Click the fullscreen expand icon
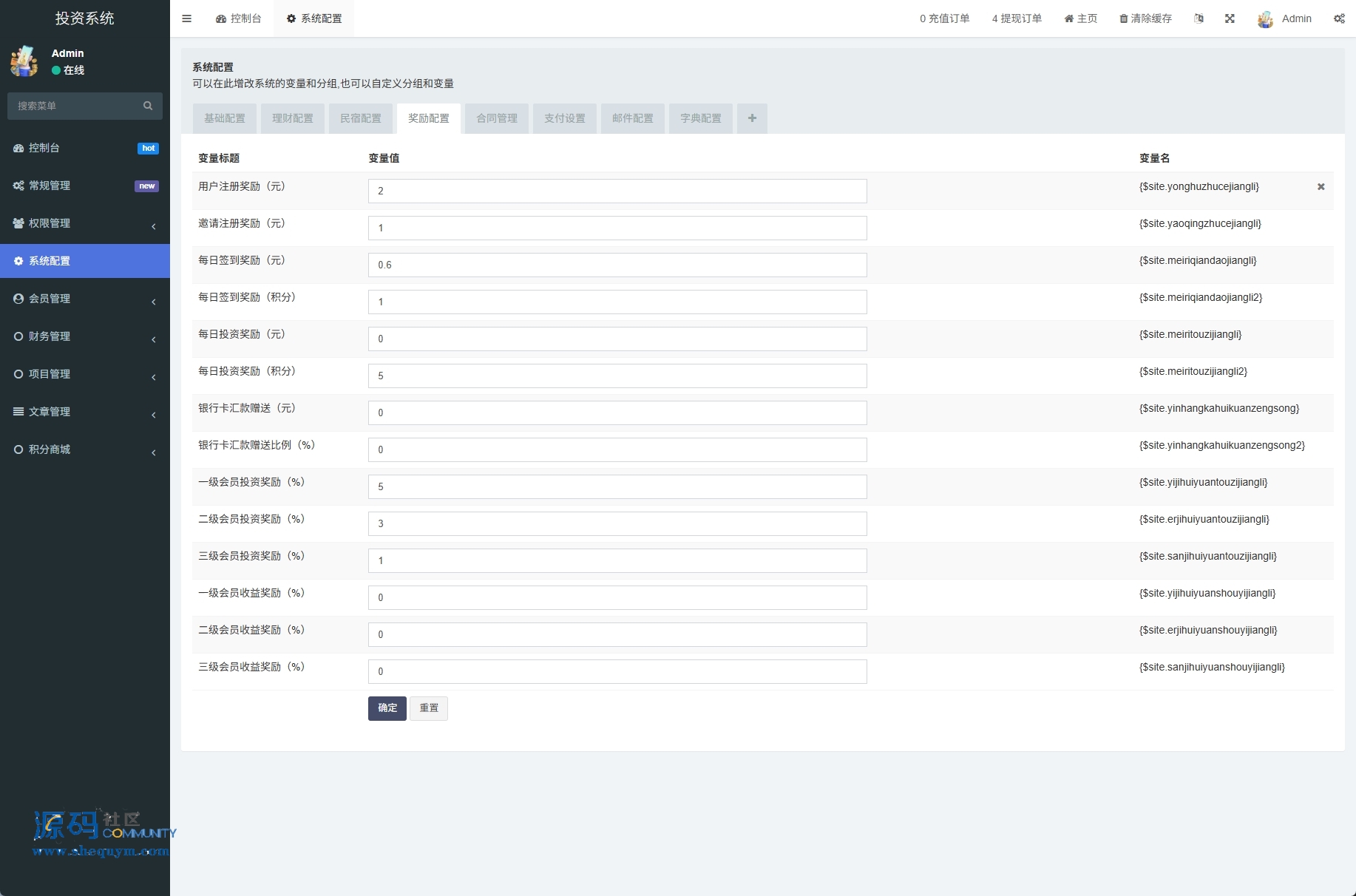This screenshot has width=1356, height=896. (x=1230, y=18)
